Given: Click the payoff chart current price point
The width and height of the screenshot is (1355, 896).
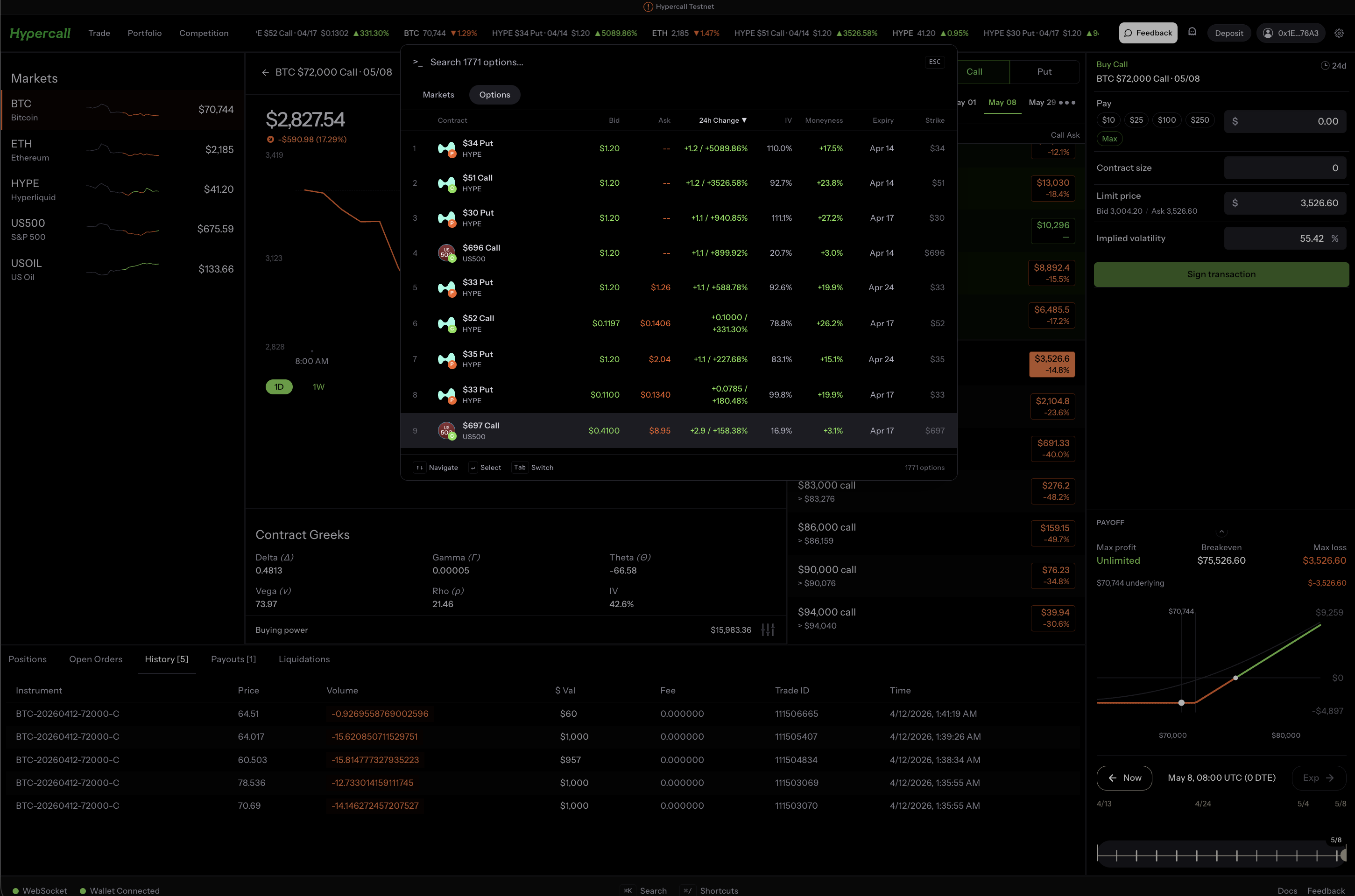Looking at the screenshot, I should coord(1181,702).
